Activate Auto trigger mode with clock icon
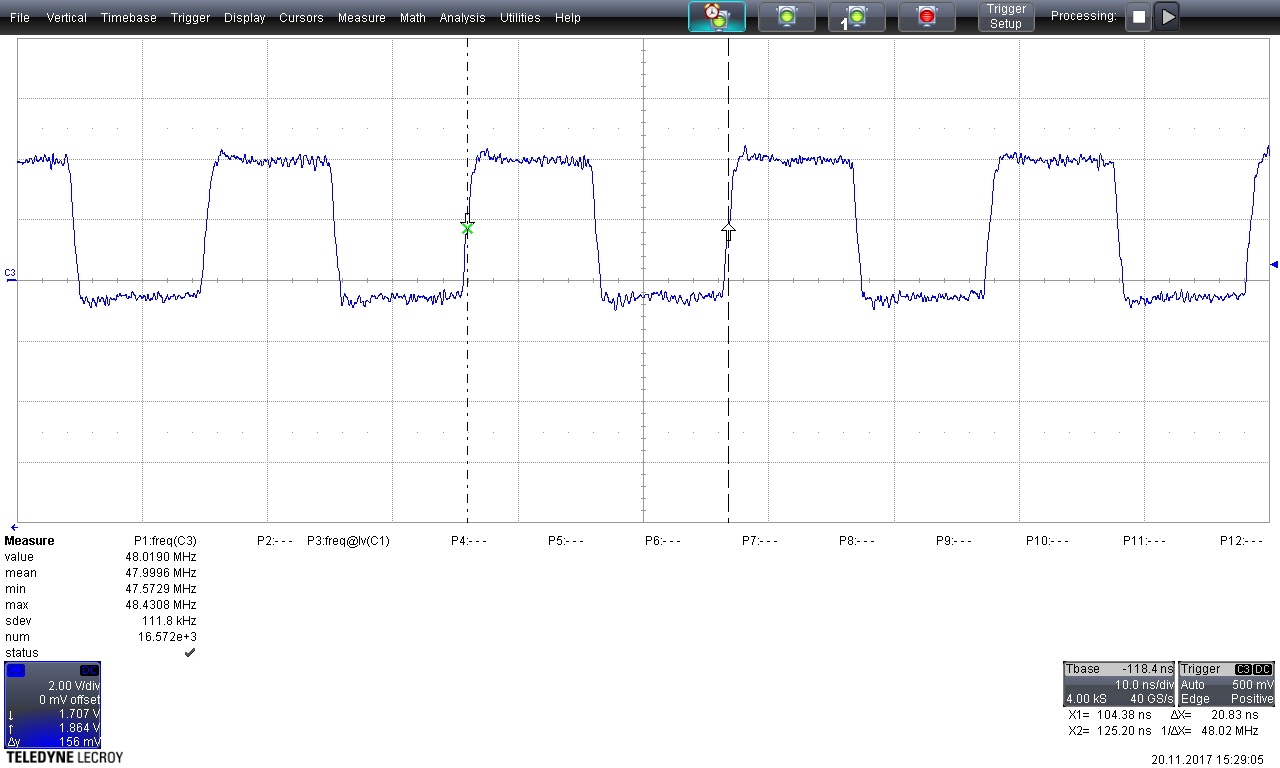 coord(716,16)
